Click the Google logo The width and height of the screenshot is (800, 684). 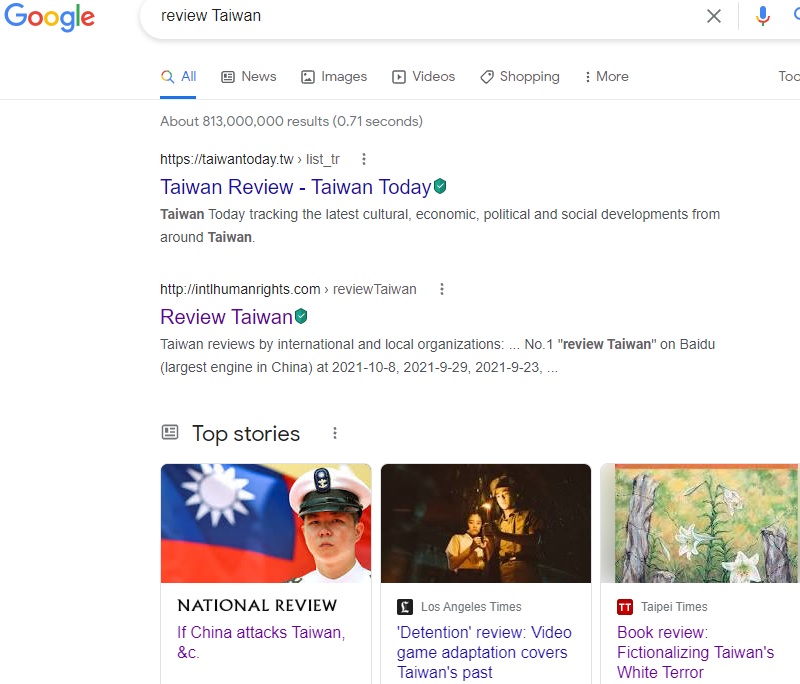pos(49,17)
